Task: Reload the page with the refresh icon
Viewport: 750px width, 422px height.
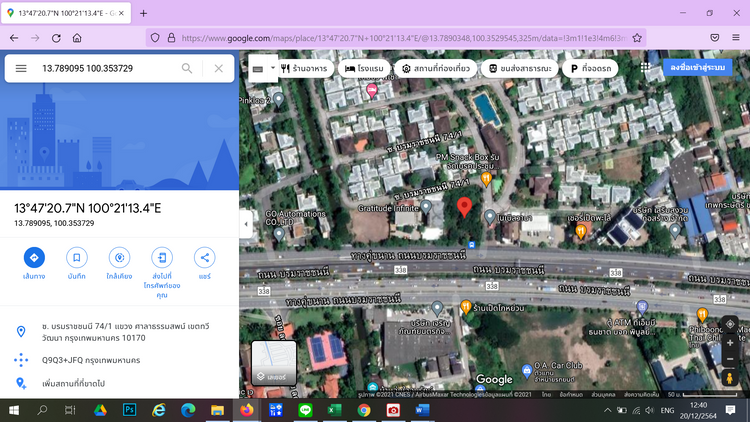Action: [x=56, y=38]
